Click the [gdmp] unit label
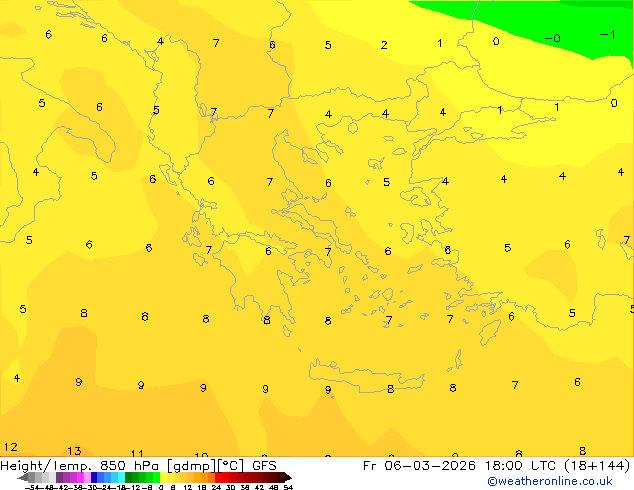Image resolution: width=634 pixels, height=490 pixels. pos(192,466)
